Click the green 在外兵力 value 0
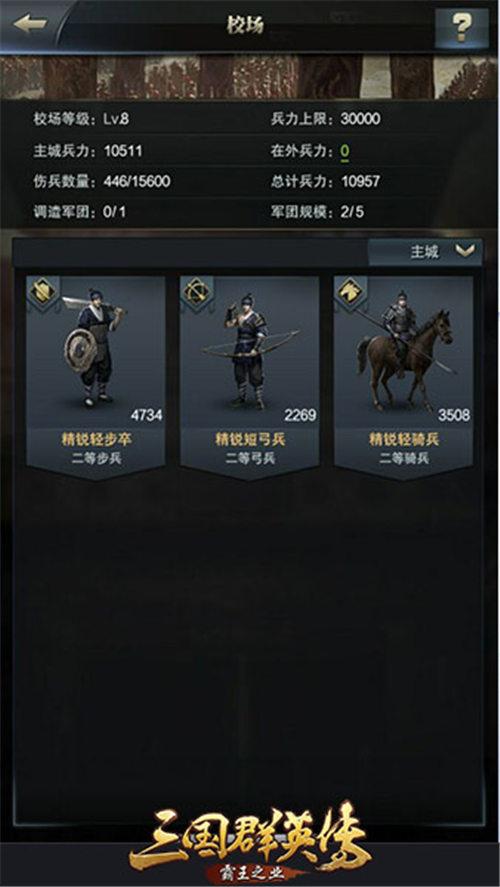 (x=344, y=150)
